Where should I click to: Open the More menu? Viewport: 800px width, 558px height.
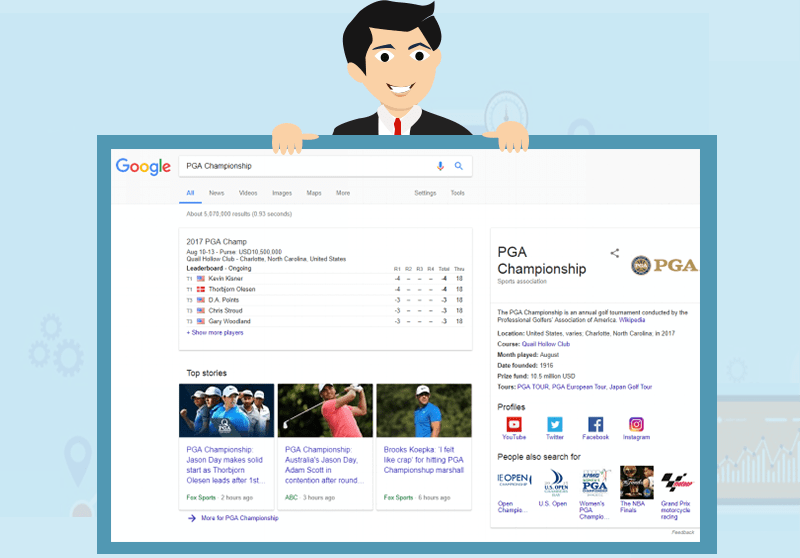pyautogui.click(x=343, y=193)
